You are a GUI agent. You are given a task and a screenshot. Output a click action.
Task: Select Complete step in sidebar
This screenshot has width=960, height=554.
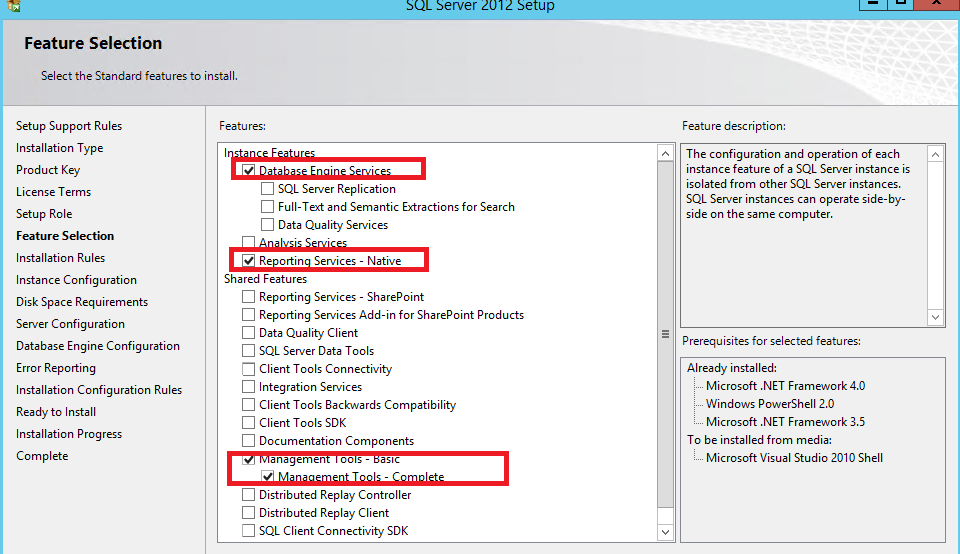pyautogui.click(x=42, y=457)
